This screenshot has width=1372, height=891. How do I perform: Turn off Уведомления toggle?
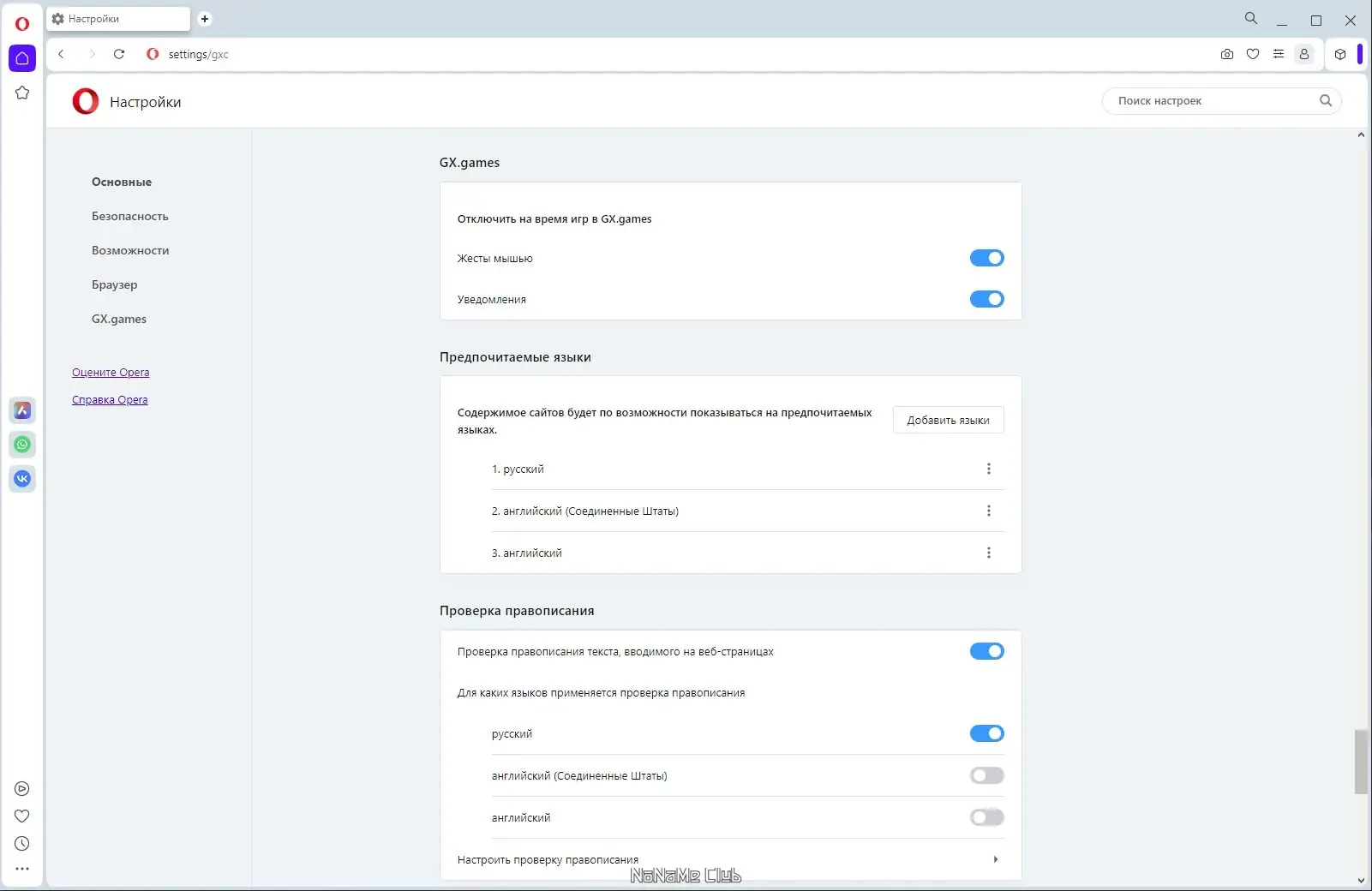(986, 299)
